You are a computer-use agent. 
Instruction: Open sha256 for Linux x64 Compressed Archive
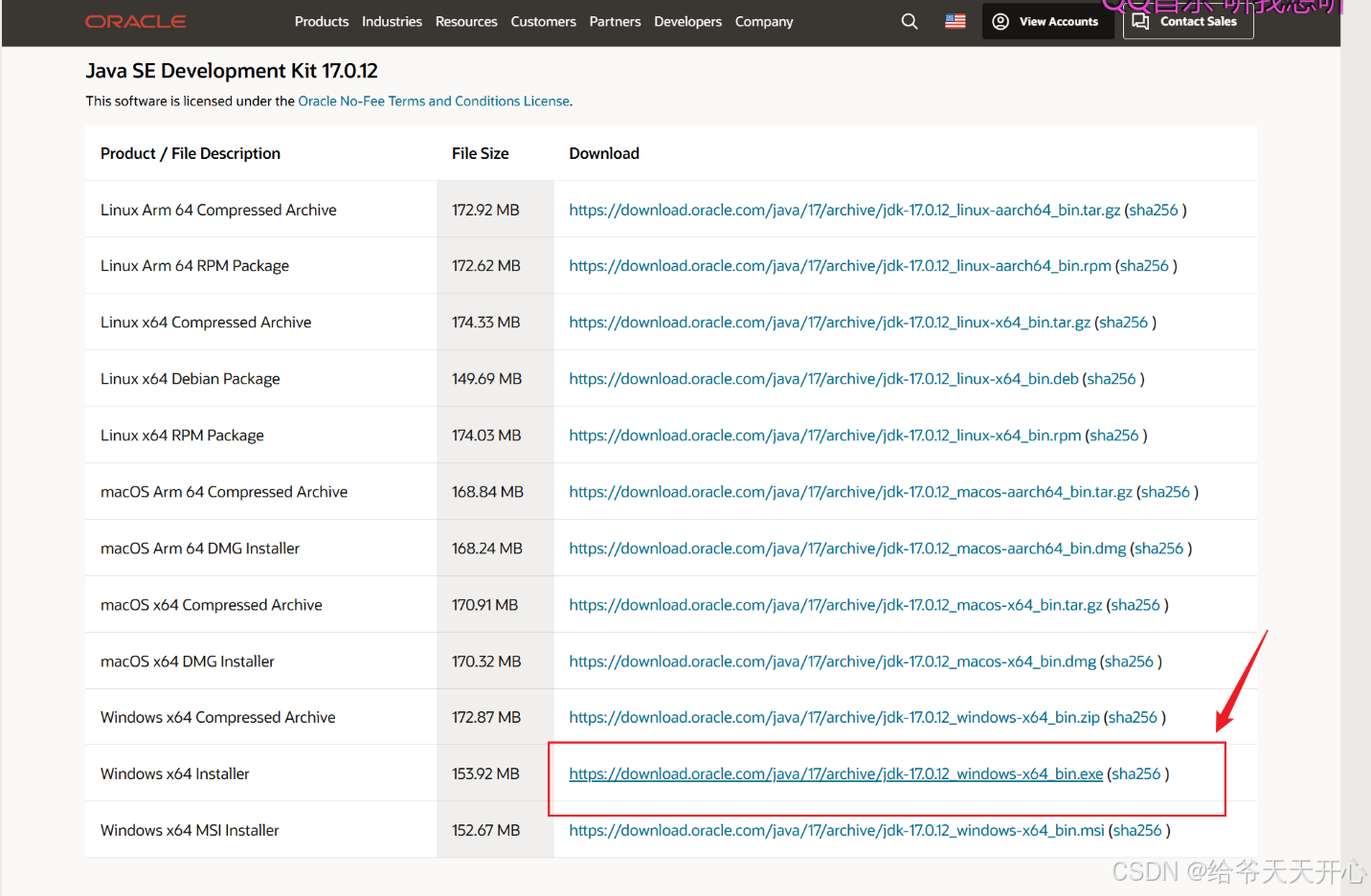coord(1123,322)
